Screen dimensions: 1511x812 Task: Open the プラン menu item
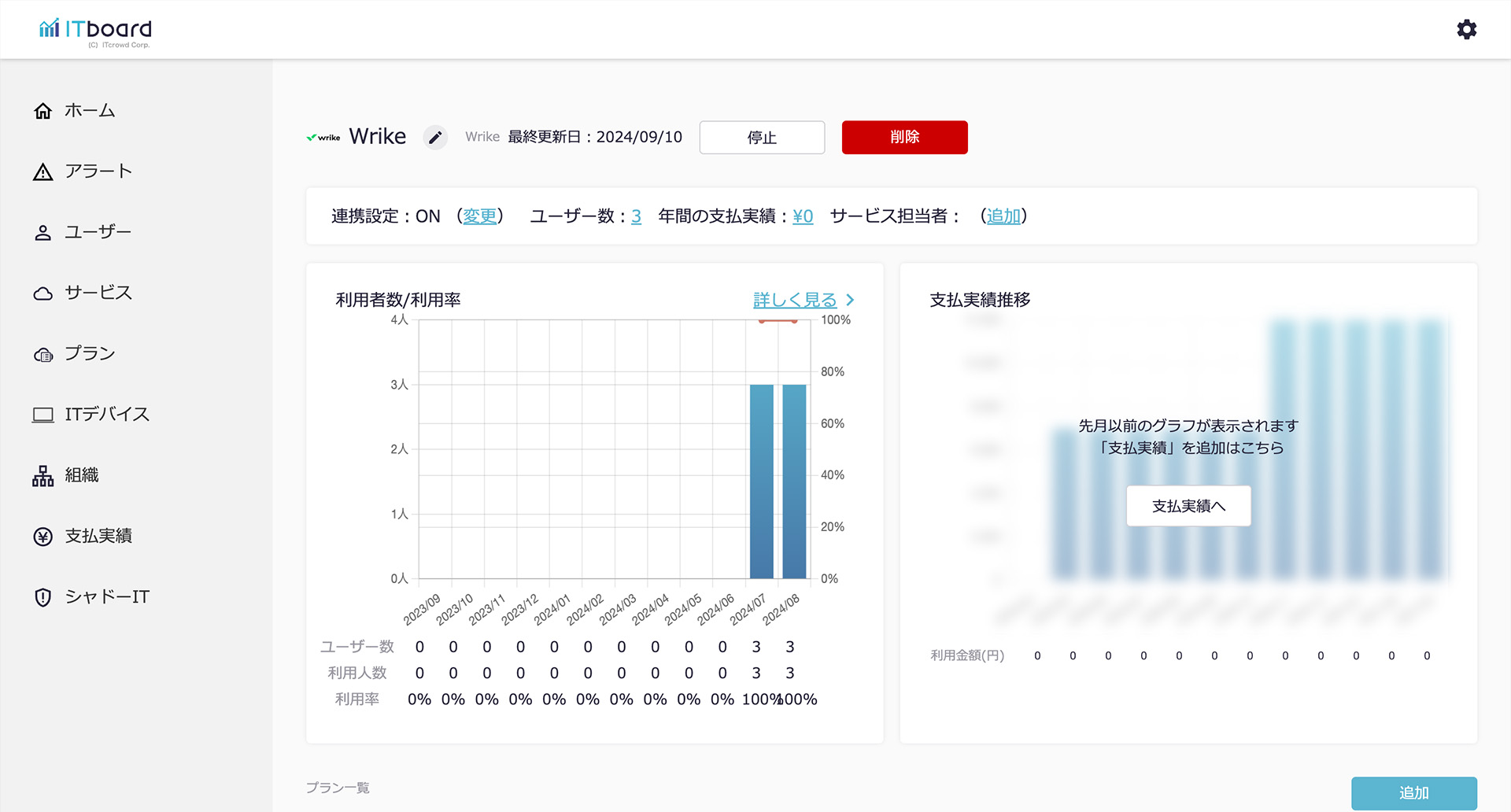click(90, 354)
